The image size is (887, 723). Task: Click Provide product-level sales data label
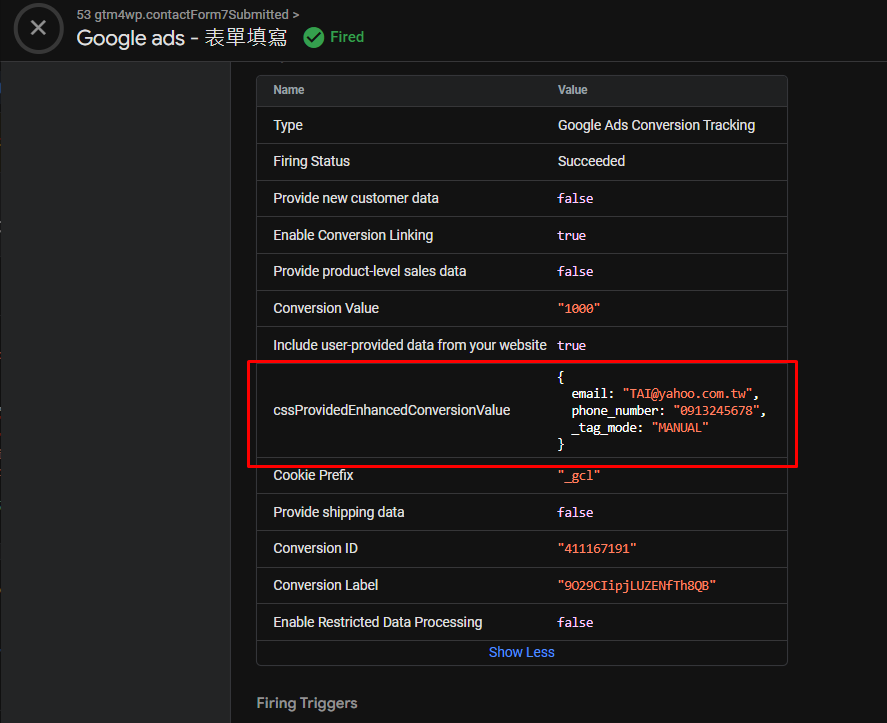coord(369,272)
